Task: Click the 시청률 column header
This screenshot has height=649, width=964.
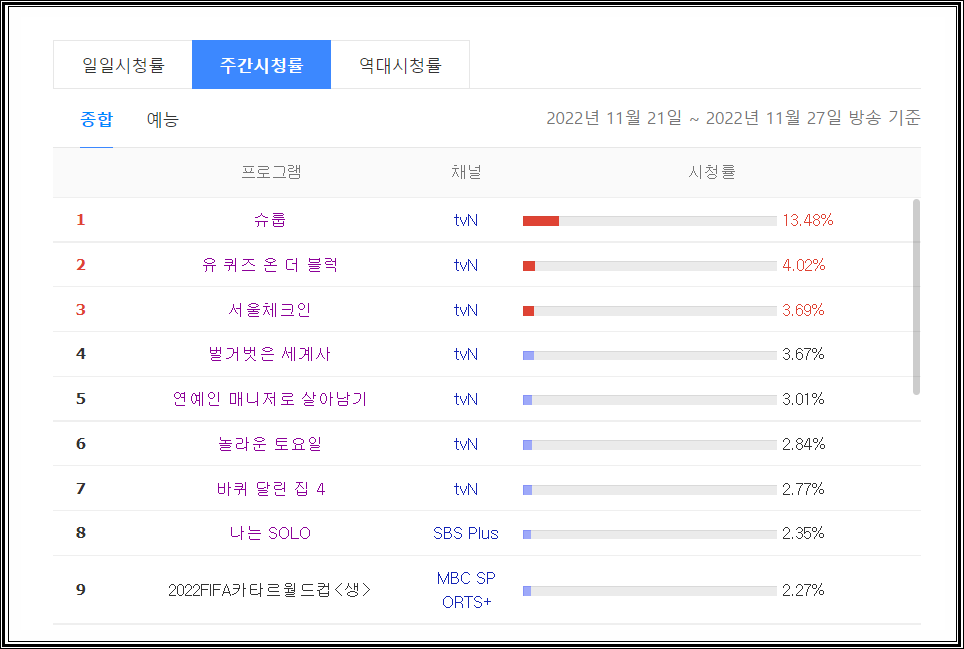Action: tap(712, 171)
